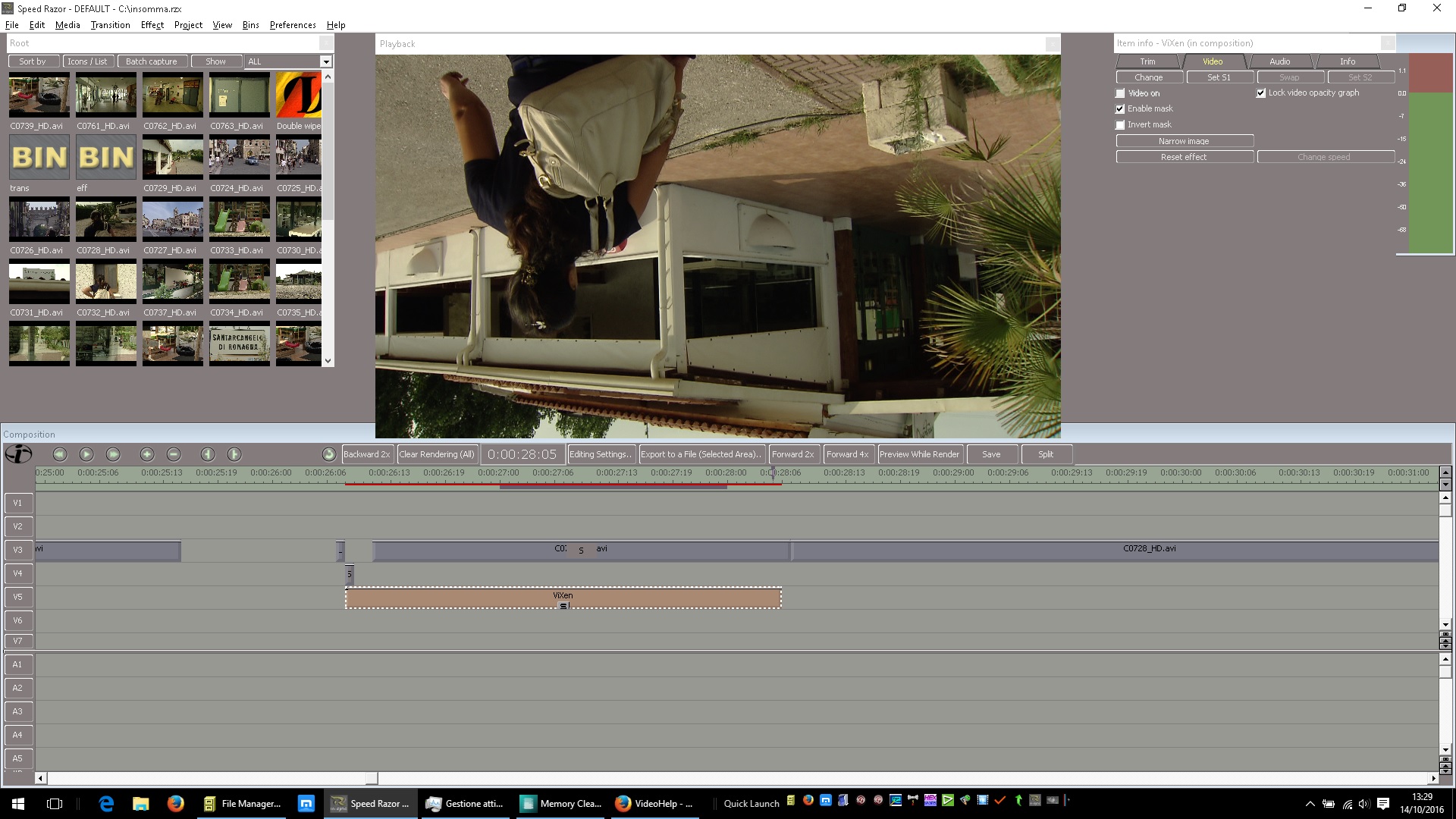This screenshot has height=819, width=1456.
Task: Zoom out timeline with minus icon
Action: (174, 454)
